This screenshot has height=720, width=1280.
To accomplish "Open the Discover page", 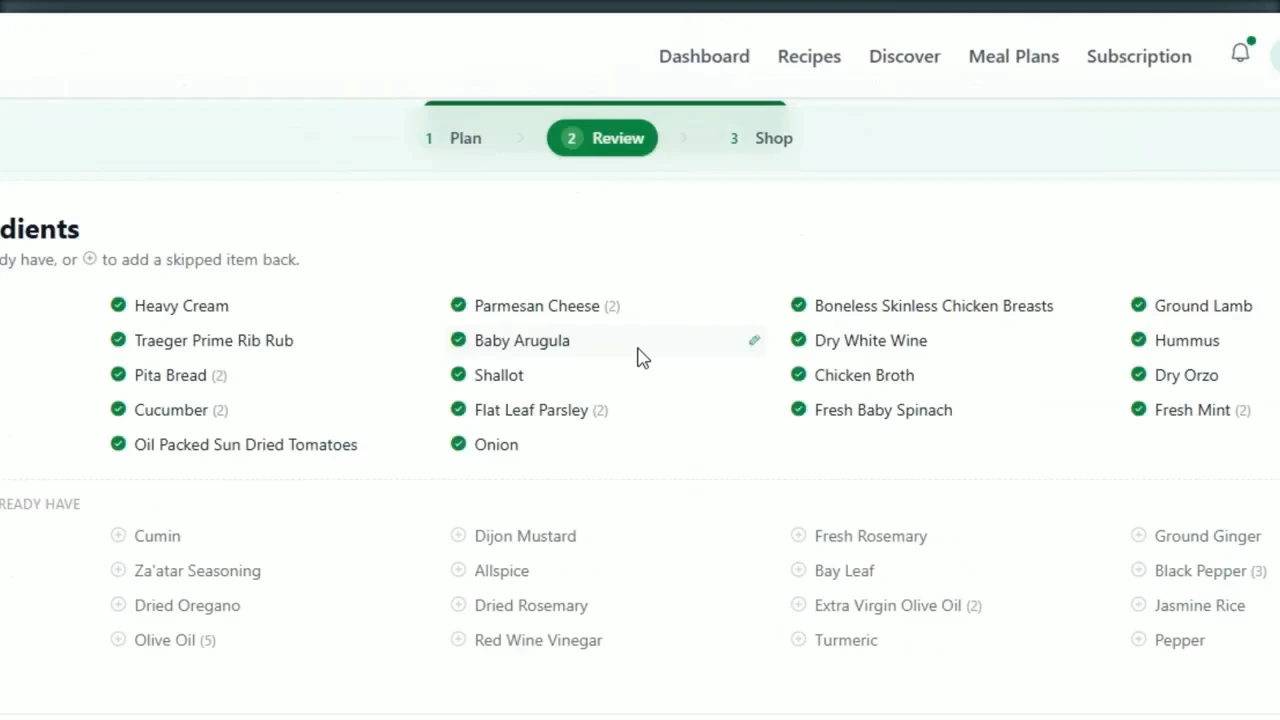I will [904, 56].
